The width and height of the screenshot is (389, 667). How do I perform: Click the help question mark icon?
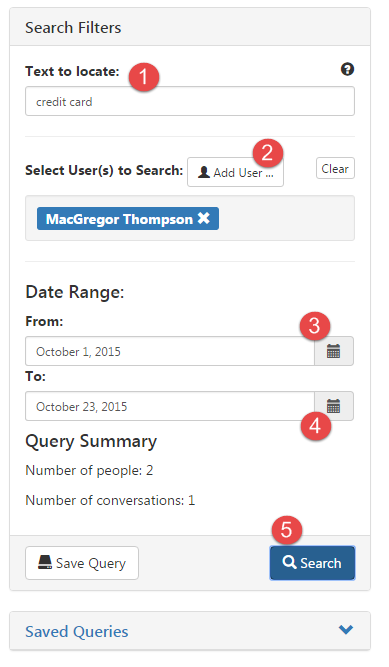coord(347,69)
